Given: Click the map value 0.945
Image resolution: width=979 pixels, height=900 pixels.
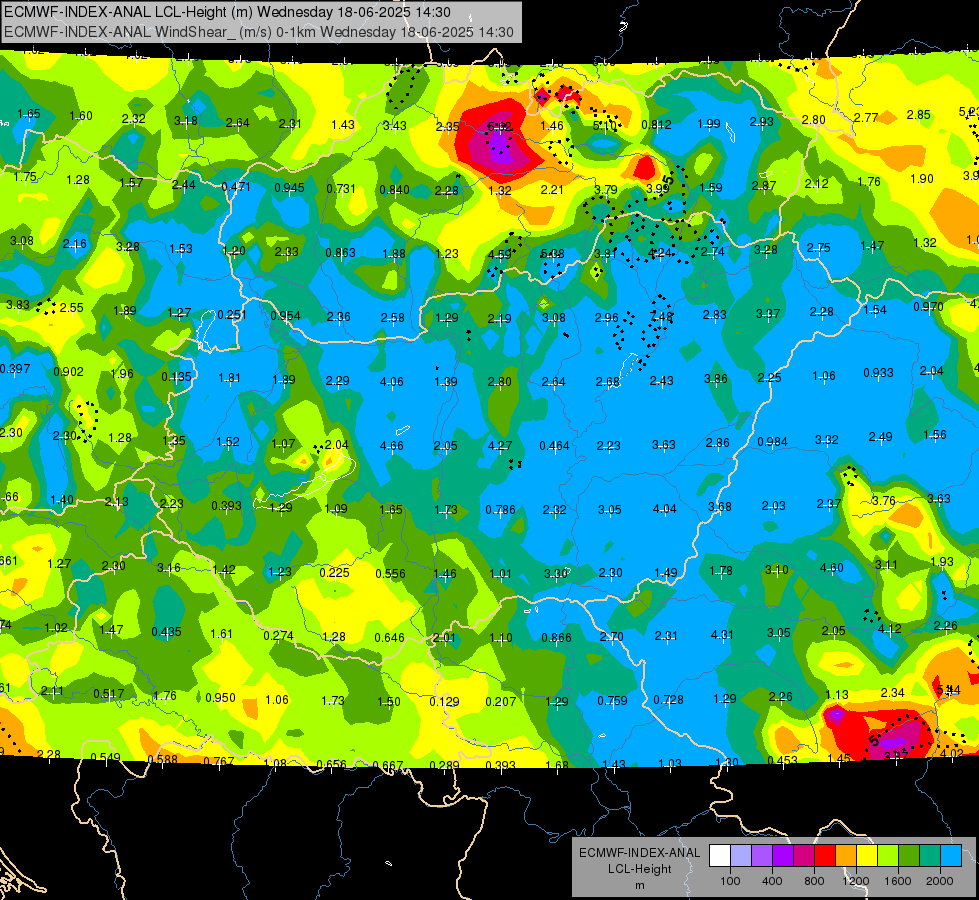Looking at the screenshot, I should tap(289, 187).
